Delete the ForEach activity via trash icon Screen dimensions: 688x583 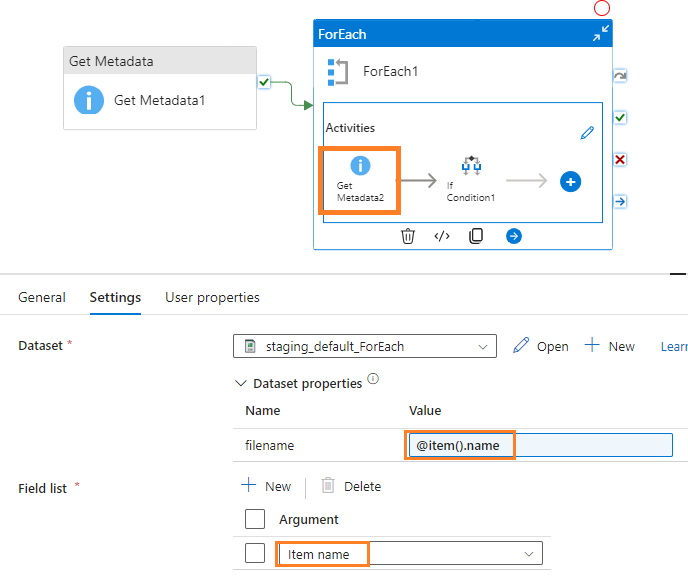point(408,236)
